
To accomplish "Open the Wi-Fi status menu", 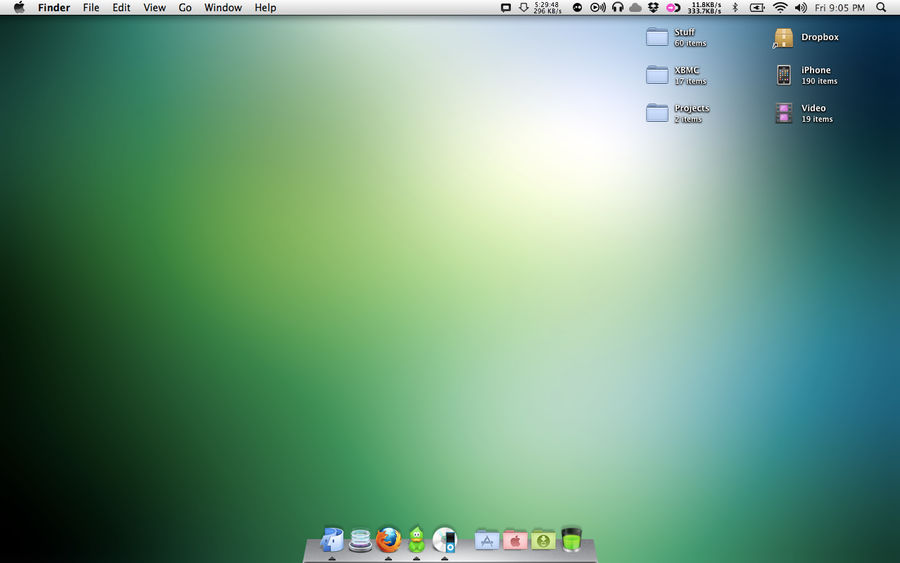I will pyautogui.click(x=779, y=7).
